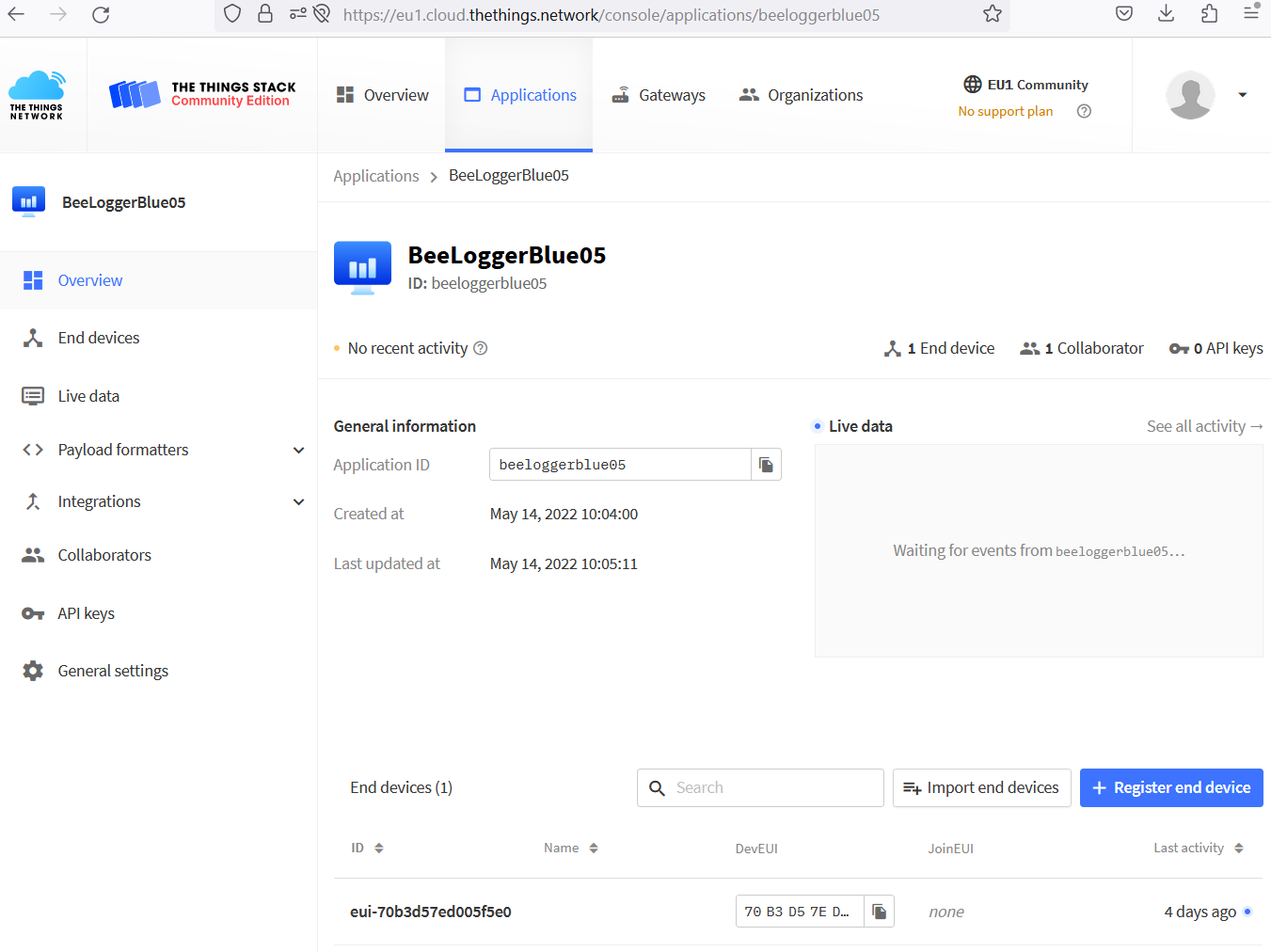1271x952 pixels.
Task: Click Register end device button
Action: click(x=1170, y=787)
